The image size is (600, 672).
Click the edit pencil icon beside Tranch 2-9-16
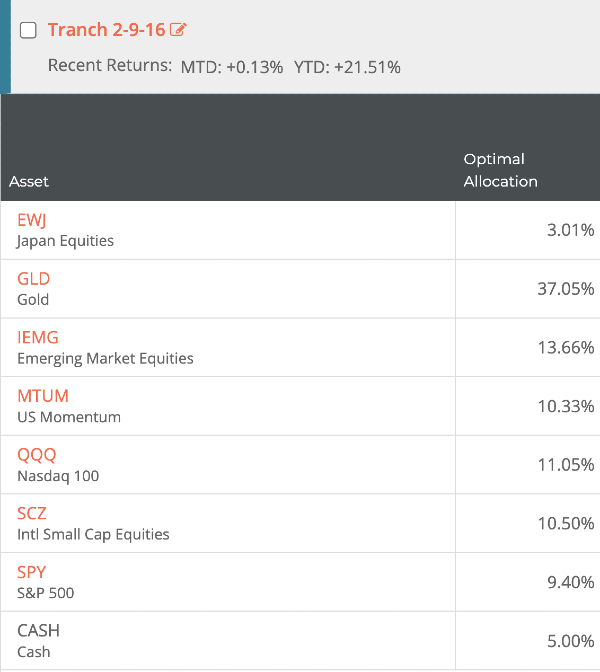click(179, 29)
